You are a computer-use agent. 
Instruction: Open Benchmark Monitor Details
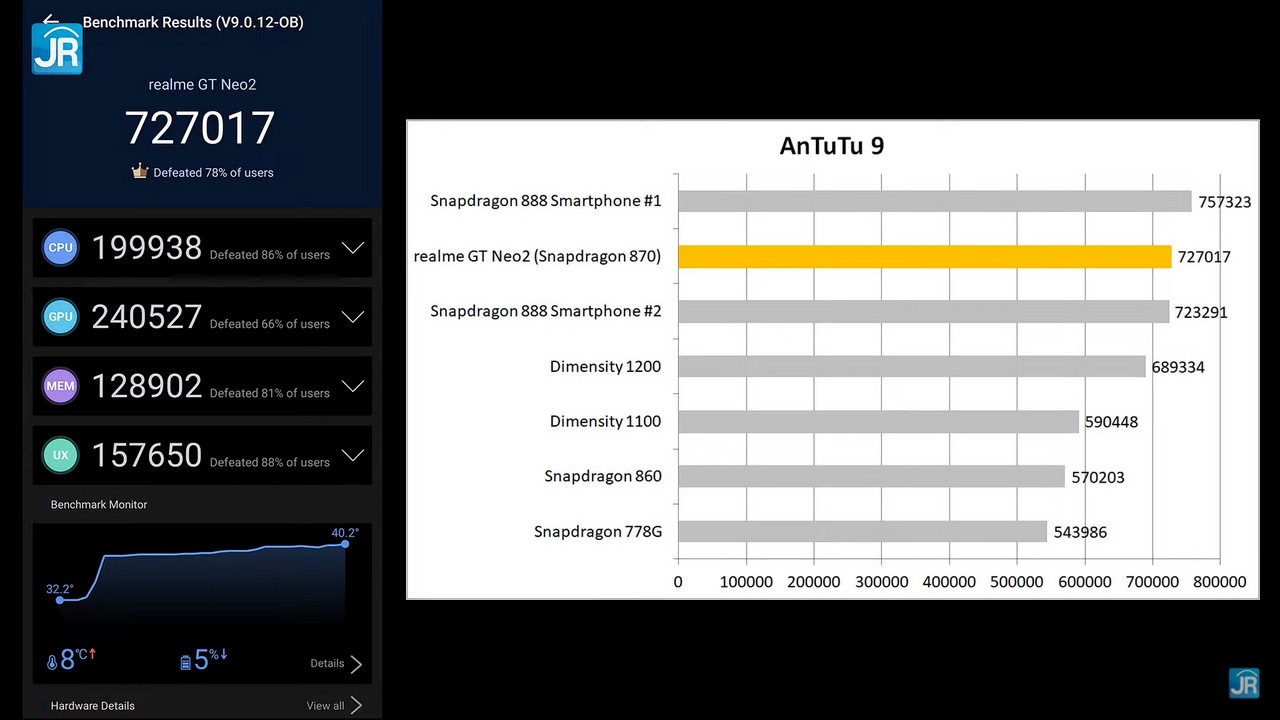point(336,664)
